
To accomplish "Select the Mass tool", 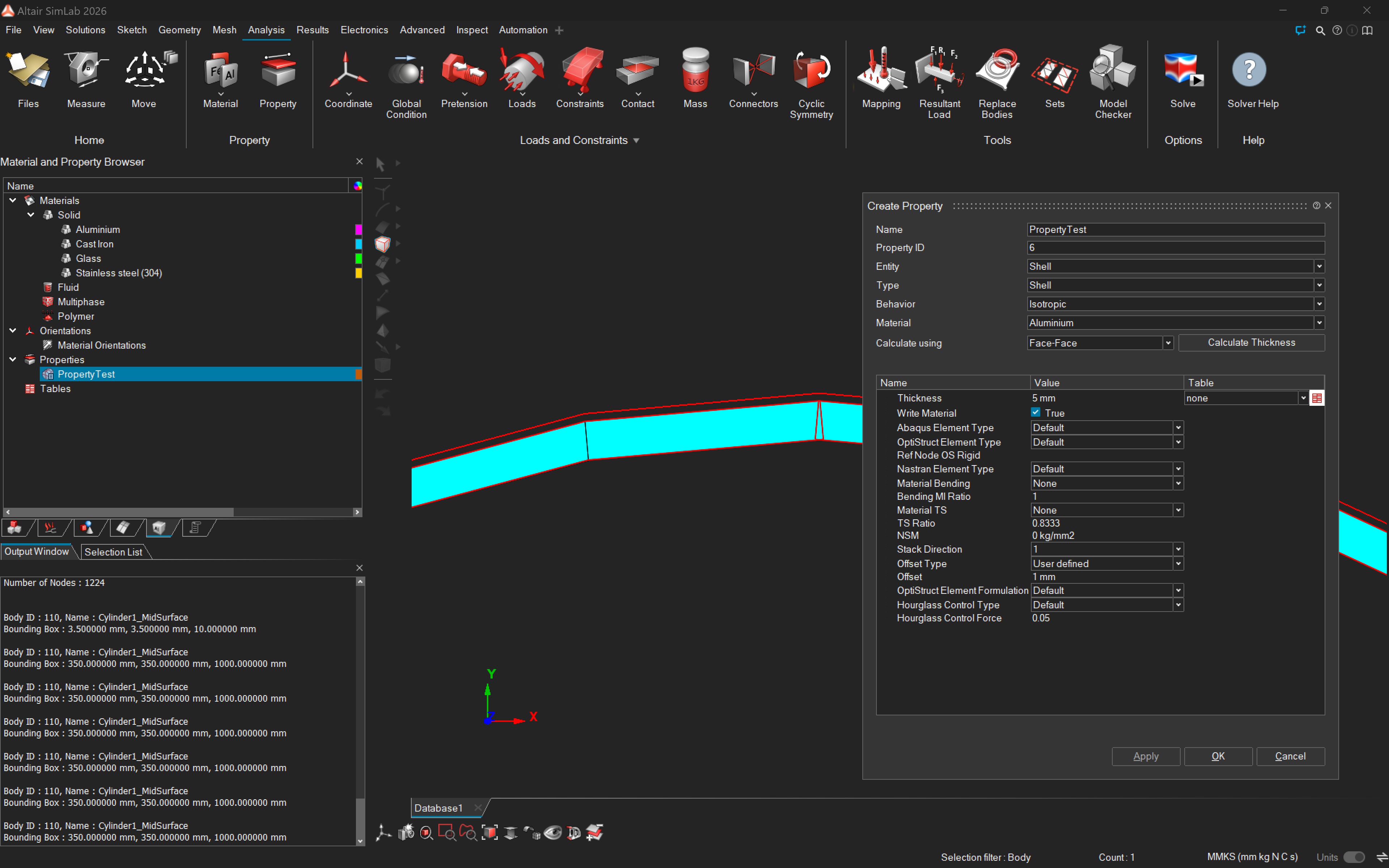I will pyautogui.click(x=695, y=77).
